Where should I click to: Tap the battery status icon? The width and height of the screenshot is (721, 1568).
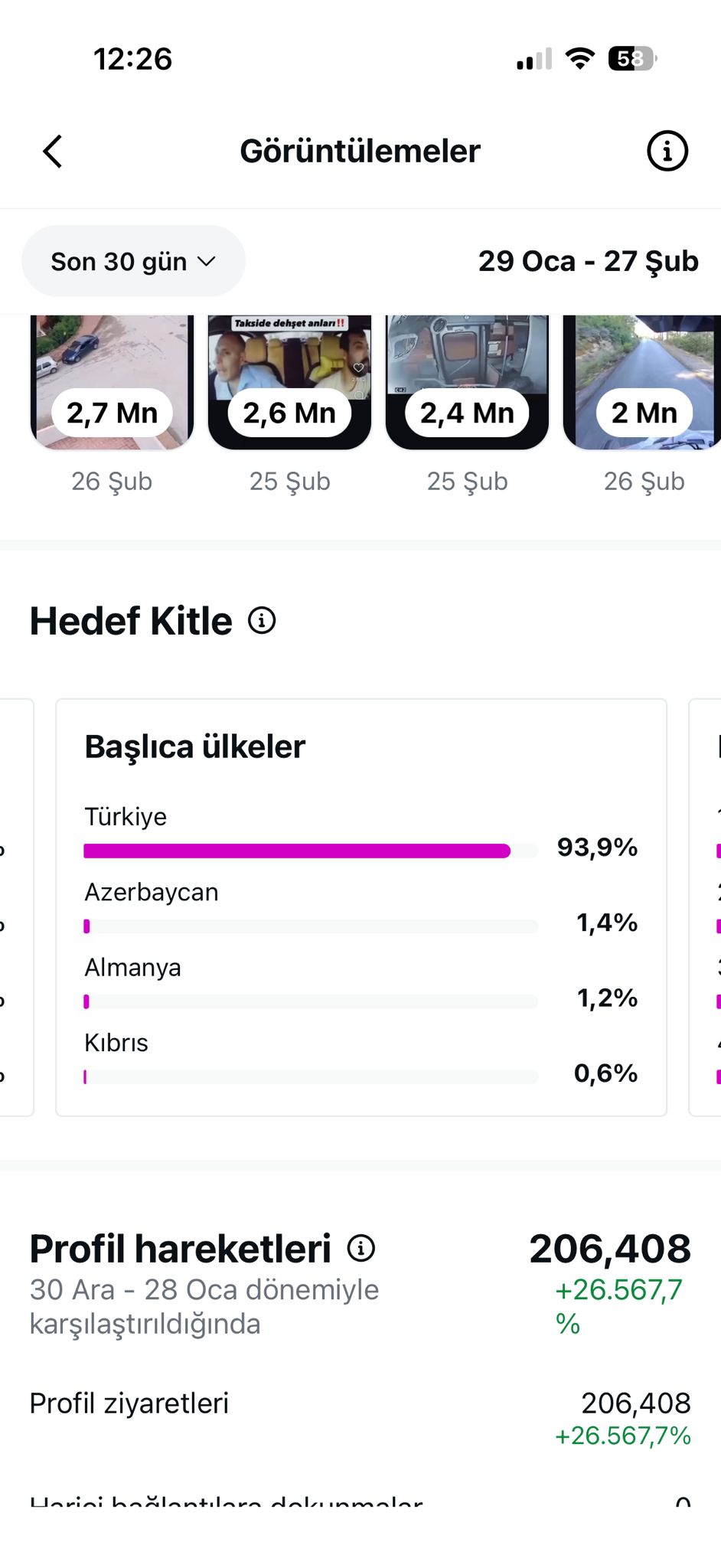point(631,59)
